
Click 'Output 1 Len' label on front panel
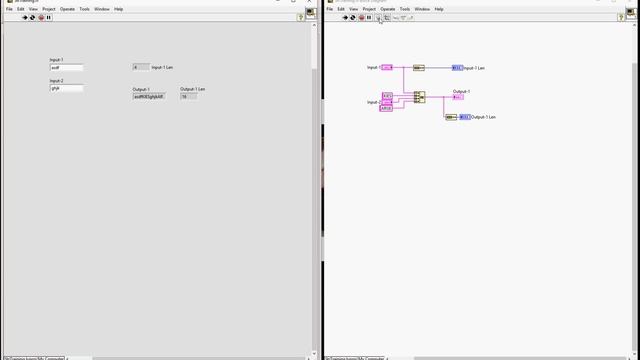click(x=193, y=89)
